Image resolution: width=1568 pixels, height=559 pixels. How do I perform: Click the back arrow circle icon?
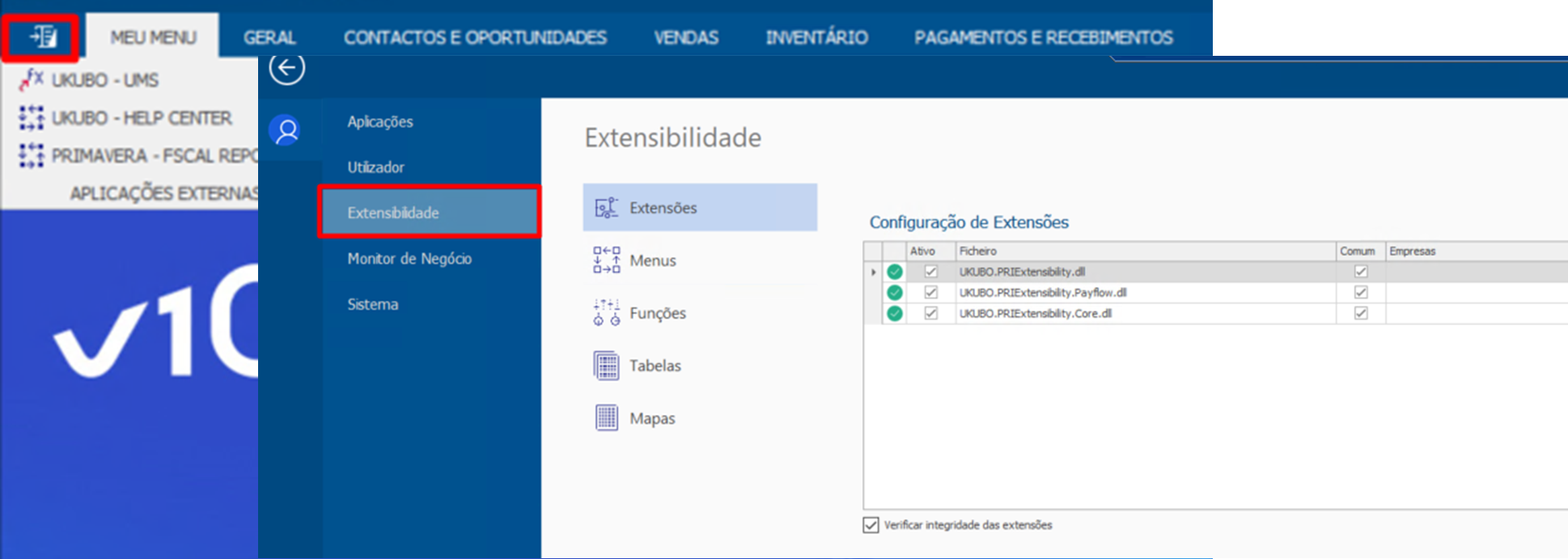tap(286, 68)
